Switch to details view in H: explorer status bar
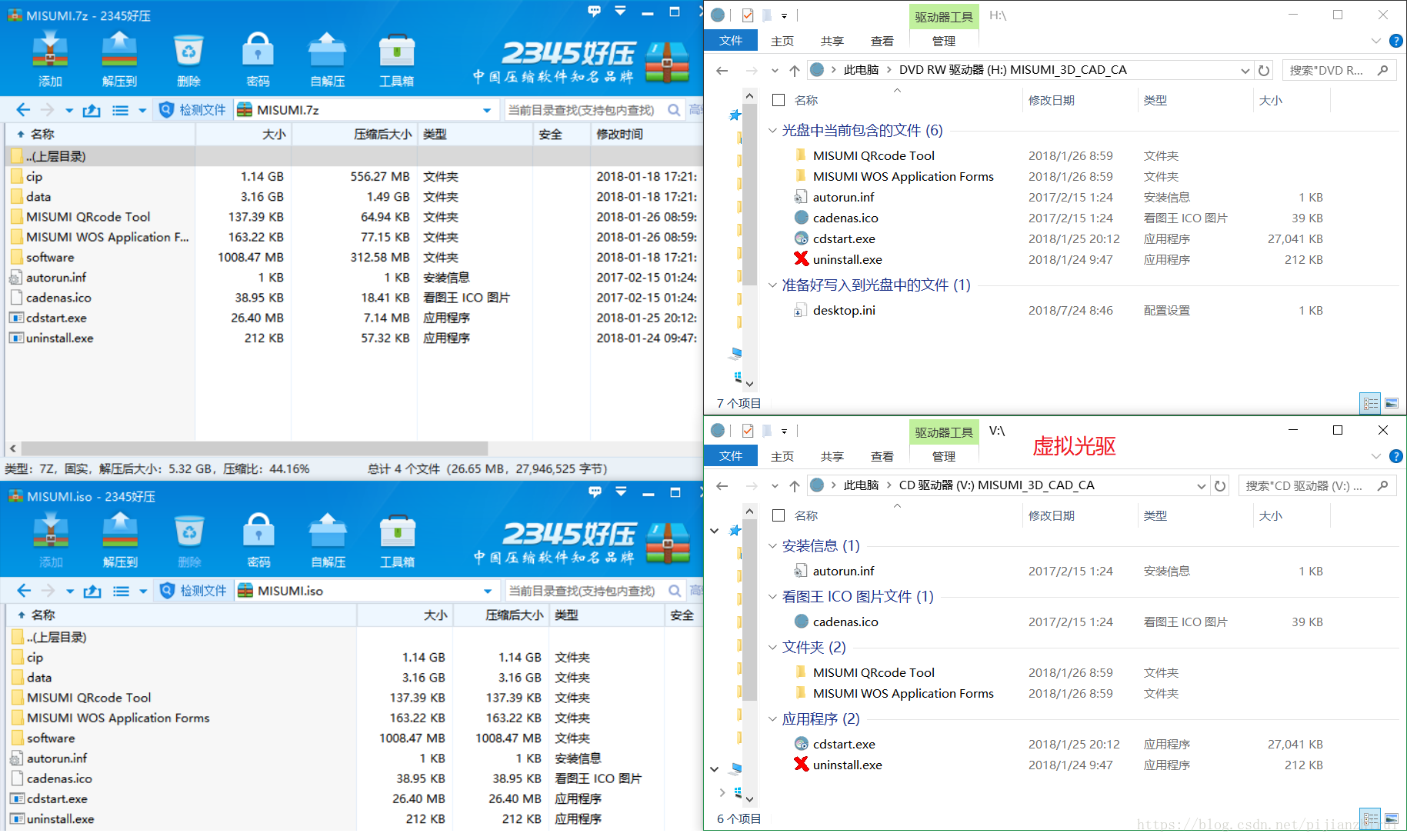The height and width of the screenshot is (840, 1407). coord(1371,403)
